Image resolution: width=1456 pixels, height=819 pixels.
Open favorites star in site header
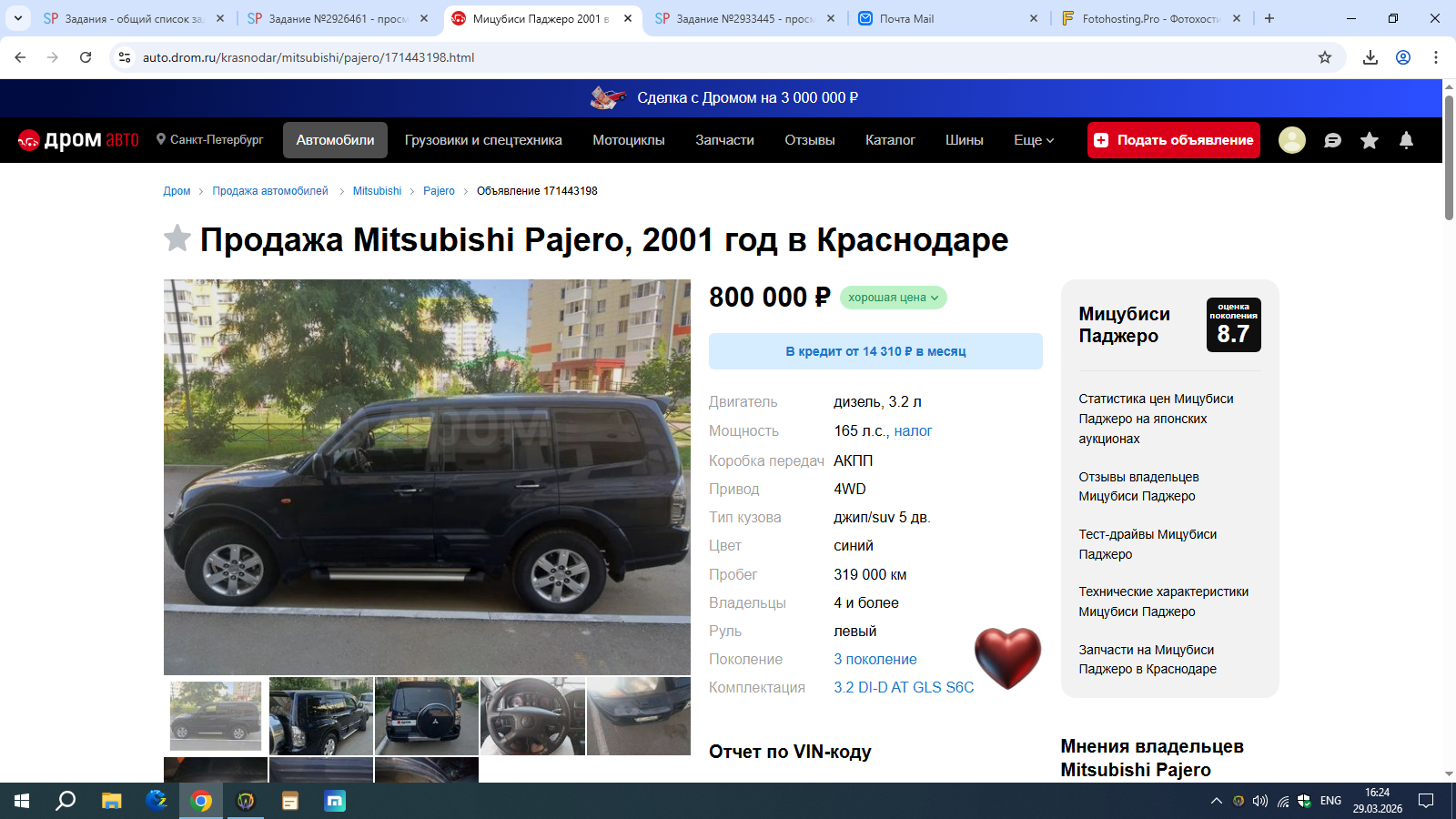coord(1370,140)
